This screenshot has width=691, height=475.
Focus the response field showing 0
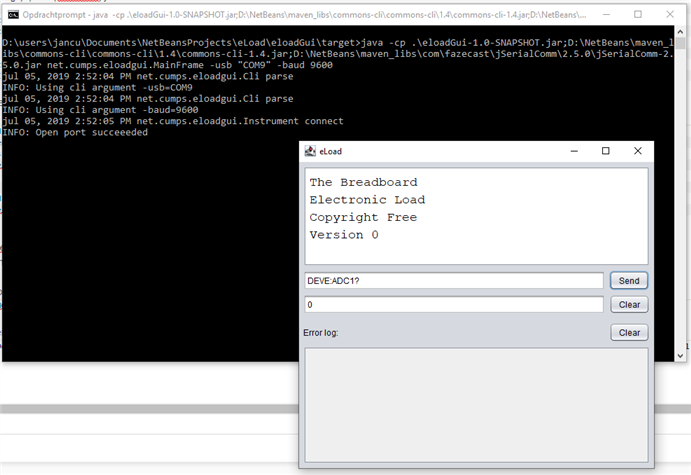pyautogui.click(x=454, y=304)
